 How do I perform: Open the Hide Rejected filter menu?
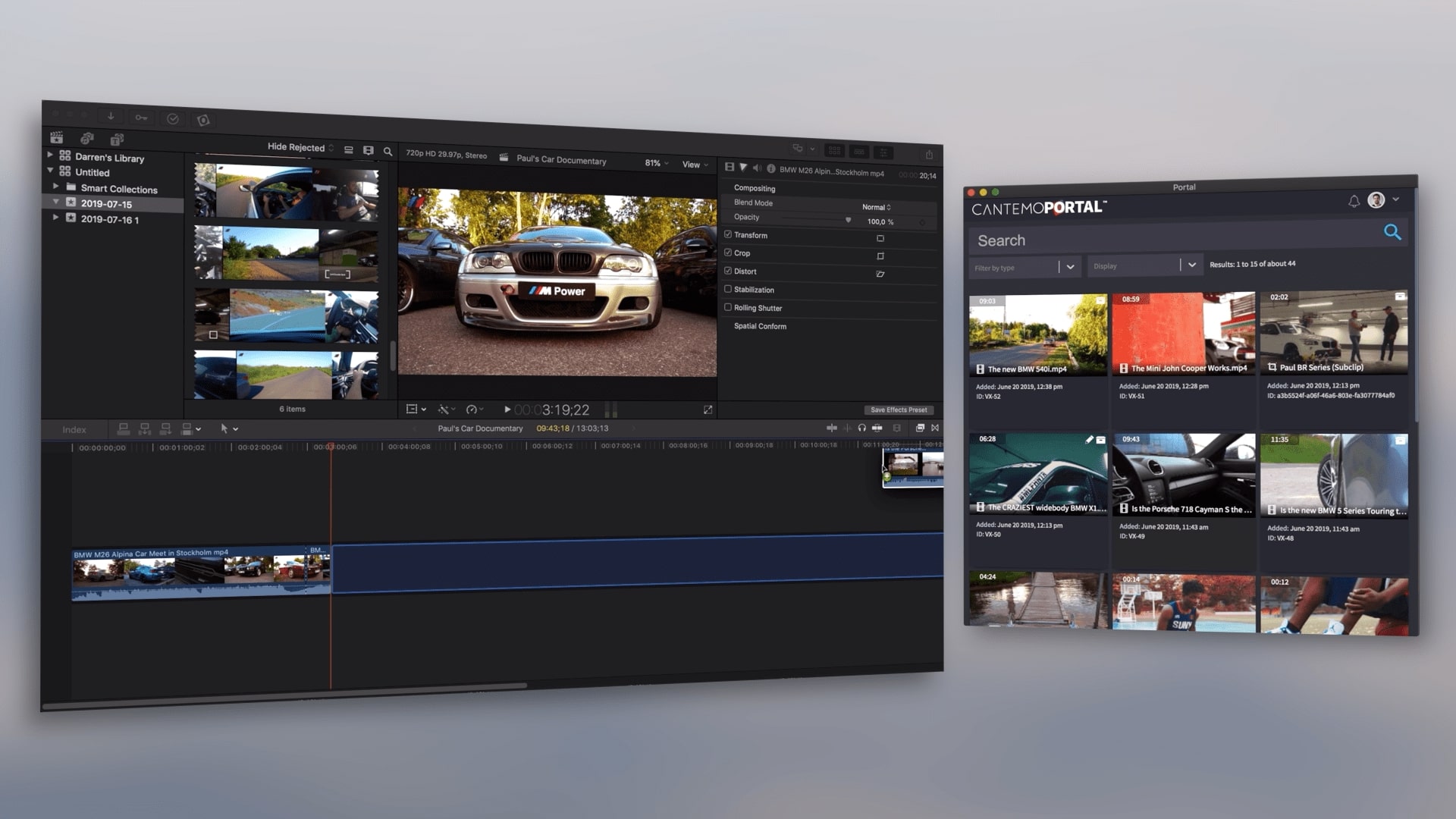300,147
